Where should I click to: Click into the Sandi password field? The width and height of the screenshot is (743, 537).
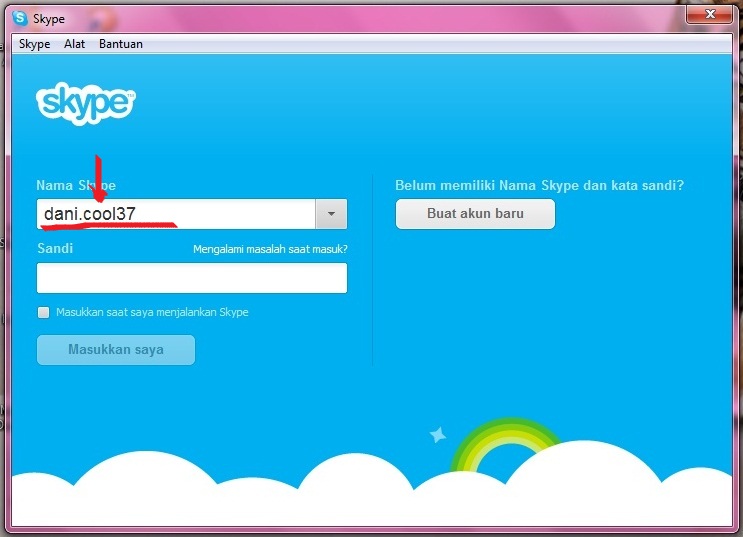192,278
